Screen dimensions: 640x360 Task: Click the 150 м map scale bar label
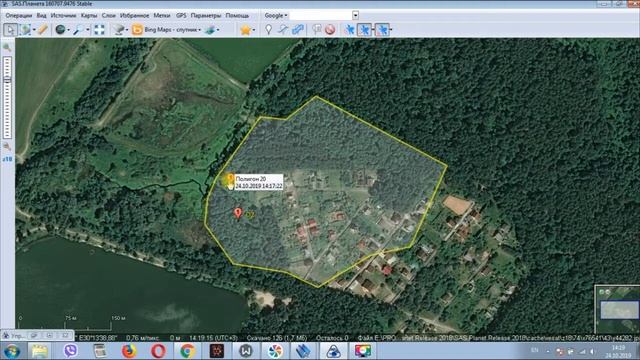tap(118, 318)
